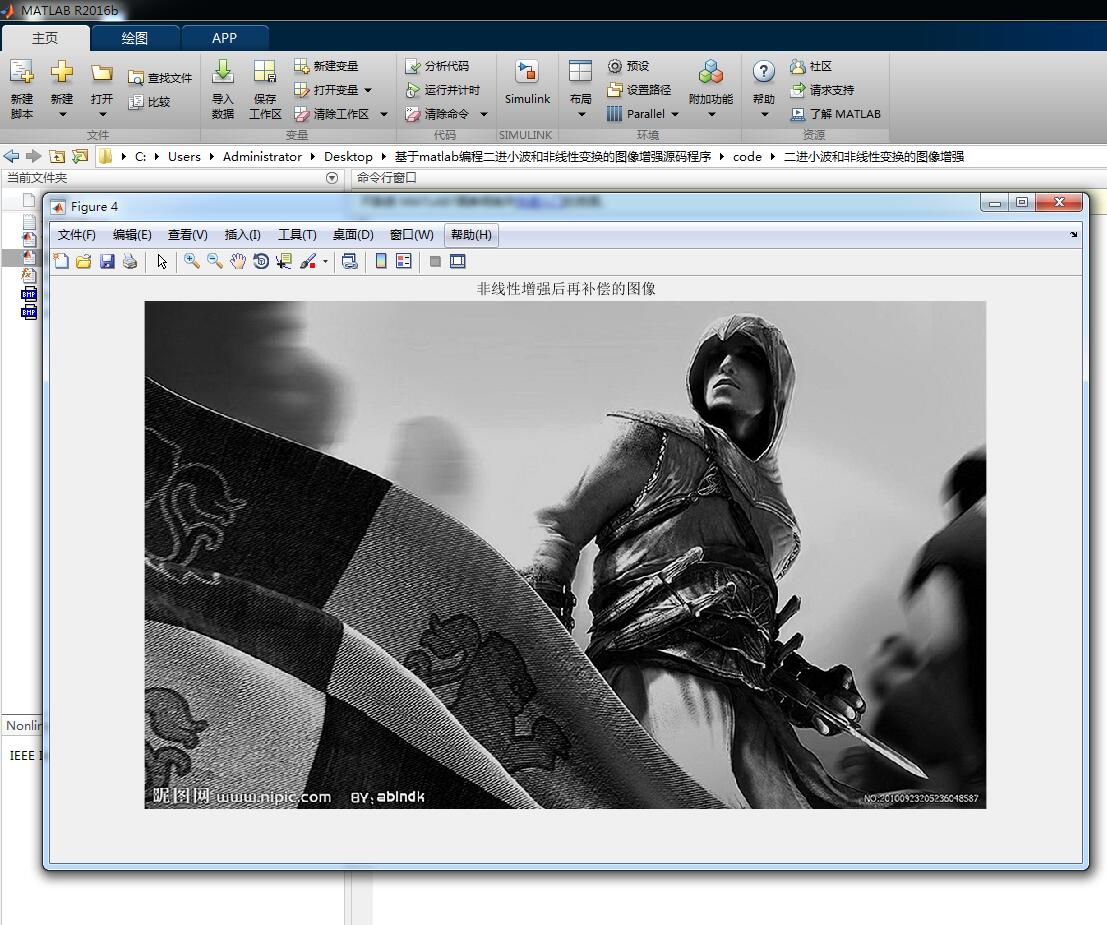Open Current Folder panel actions dropdown
Viewport: 1107px width, 925px height.
[332, 178]
